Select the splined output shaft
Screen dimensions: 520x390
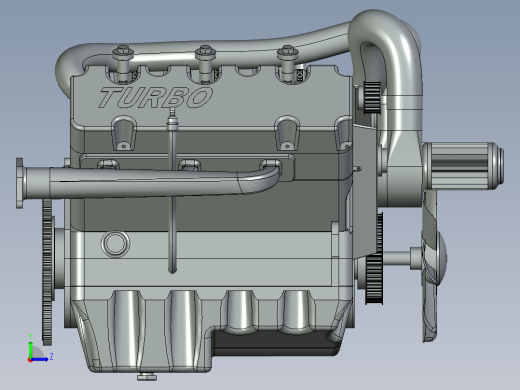tap(463, 166)
